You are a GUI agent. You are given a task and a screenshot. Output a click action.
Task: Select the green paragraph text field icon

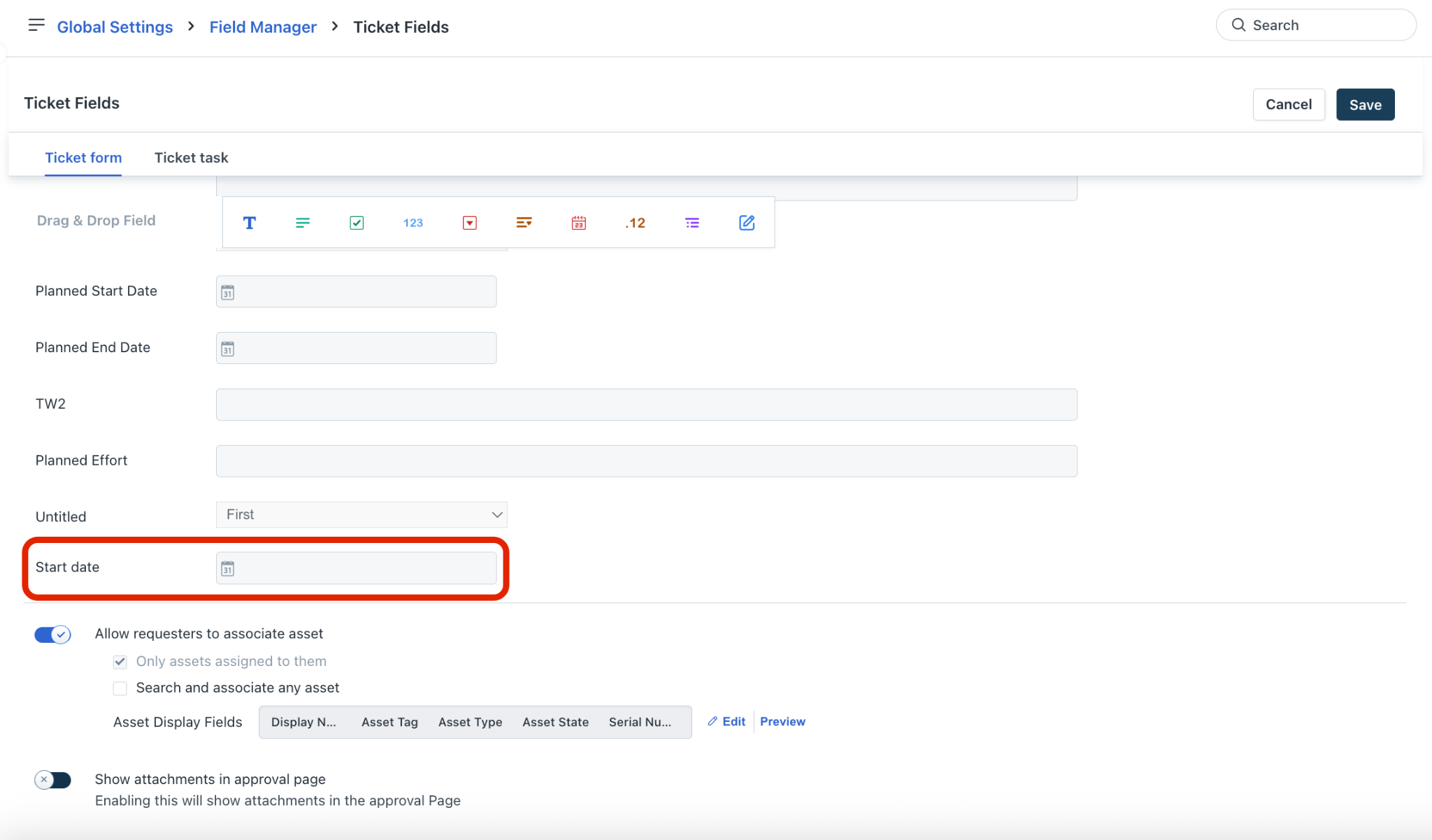[303, 223]
